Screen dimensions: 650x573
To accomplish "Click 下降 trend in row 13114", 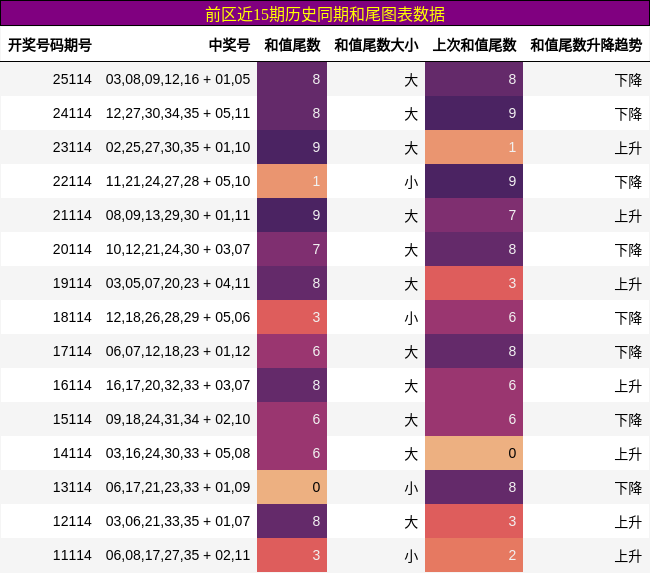I will [628, 488].
